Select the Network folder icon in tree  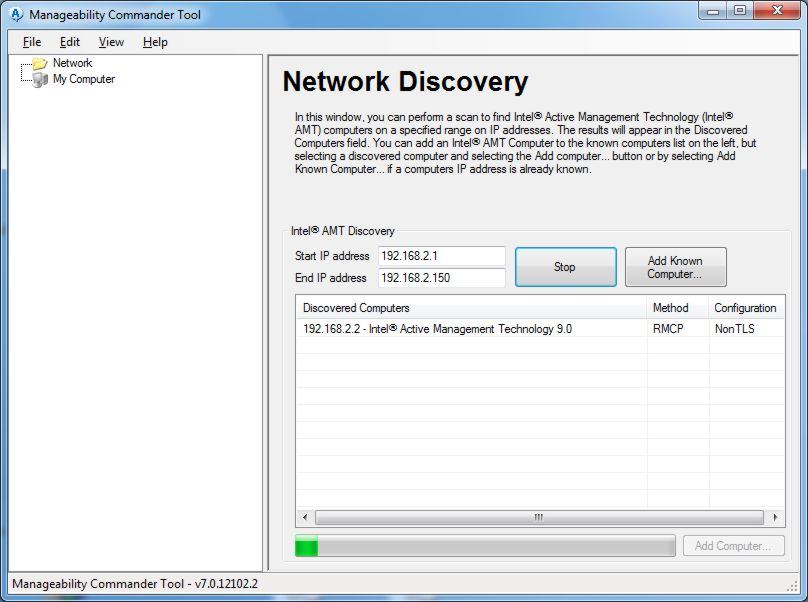[40, 63]
